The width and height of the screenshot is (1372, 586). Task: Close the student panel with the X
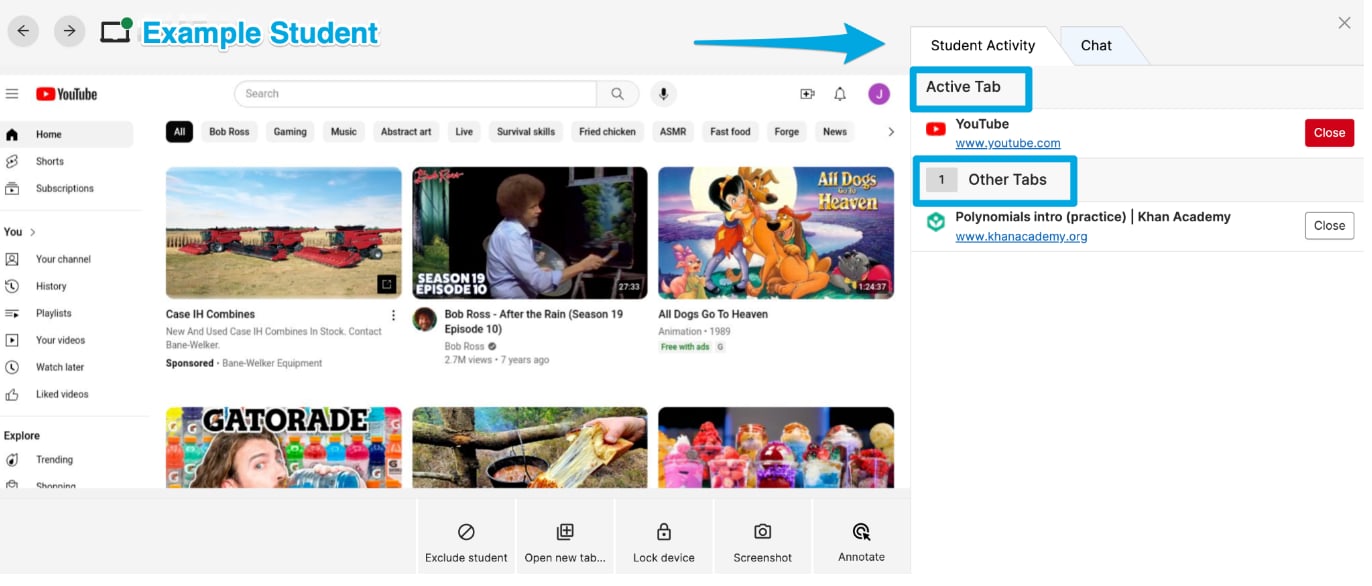1344,23
